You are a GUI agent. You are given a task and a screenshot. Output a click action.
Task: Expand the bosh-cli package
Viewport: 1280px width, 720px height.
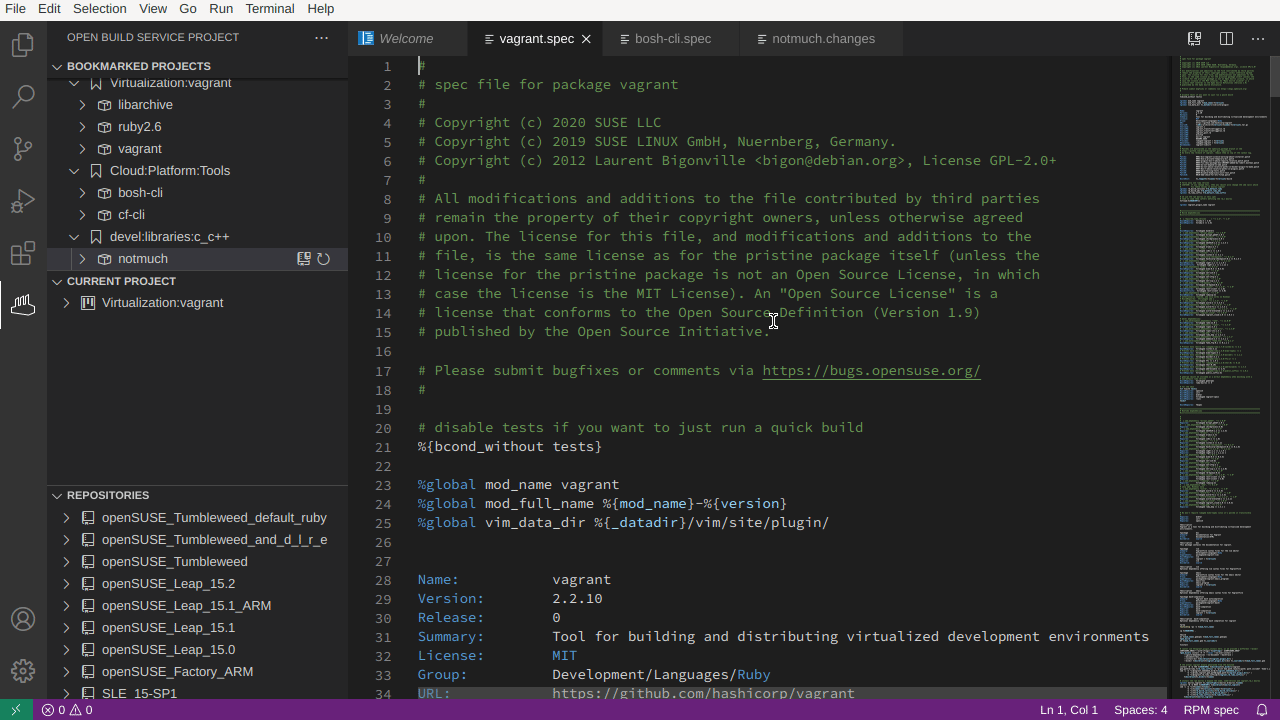point(82,193)
